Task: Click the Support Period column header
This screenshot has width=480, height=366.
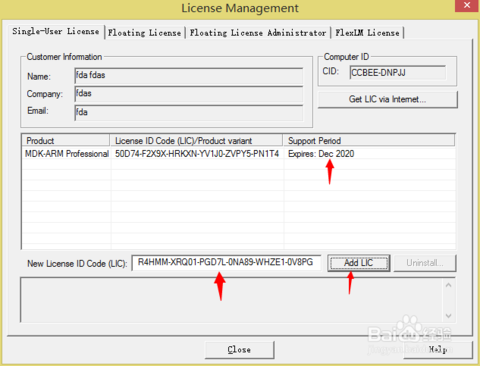Action: [369, 140]
